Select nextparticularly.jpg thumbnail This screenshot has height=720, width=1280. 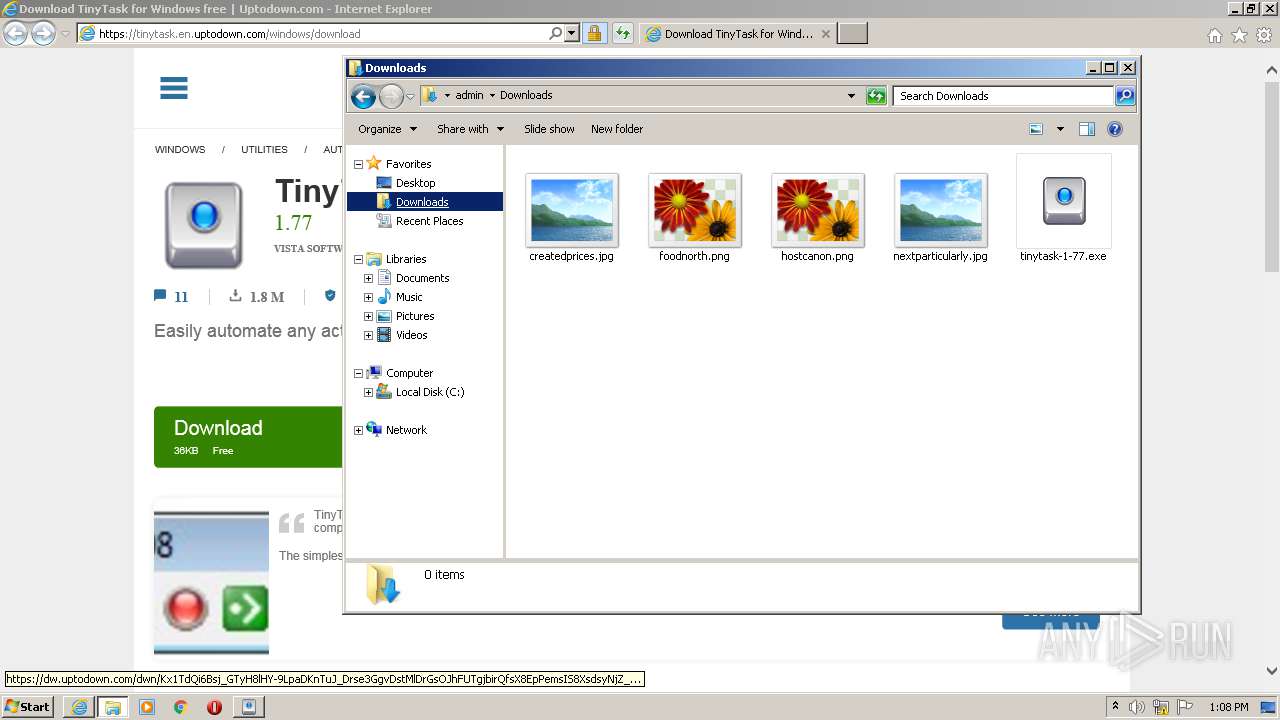tap(941, 211)
